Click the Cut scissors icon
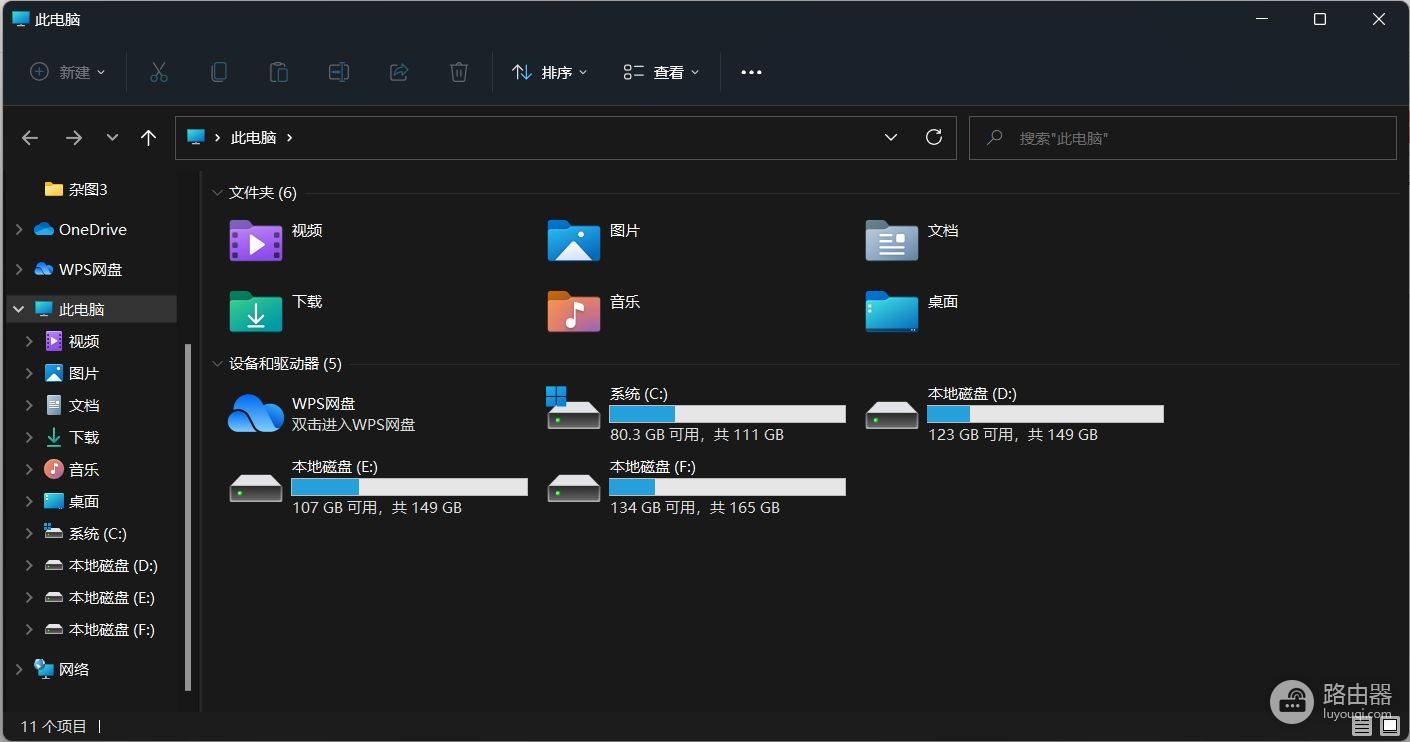1410x742 pixels. [x=158, y=72]
